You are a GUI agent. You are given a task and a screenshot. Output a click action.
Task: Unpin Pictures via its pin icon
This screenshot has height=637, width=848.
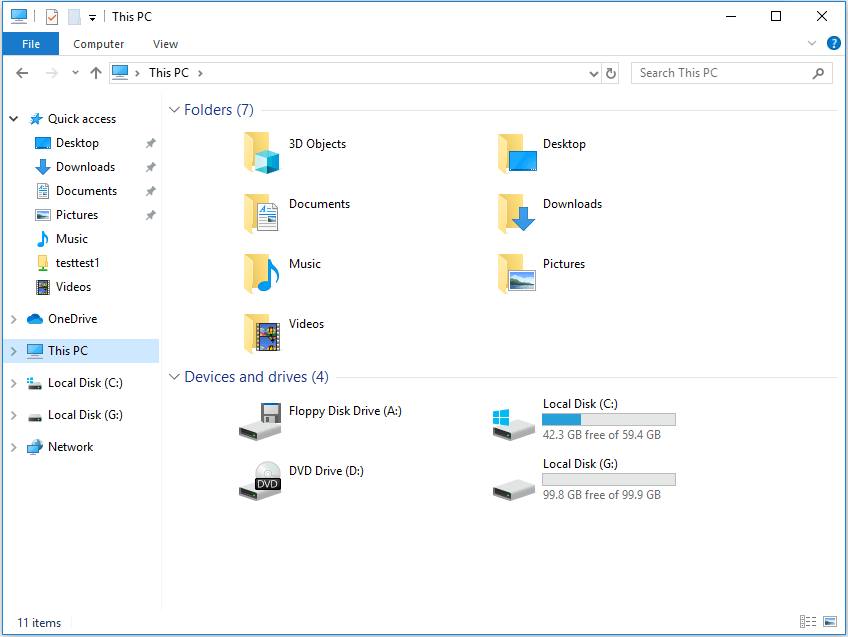151,215
